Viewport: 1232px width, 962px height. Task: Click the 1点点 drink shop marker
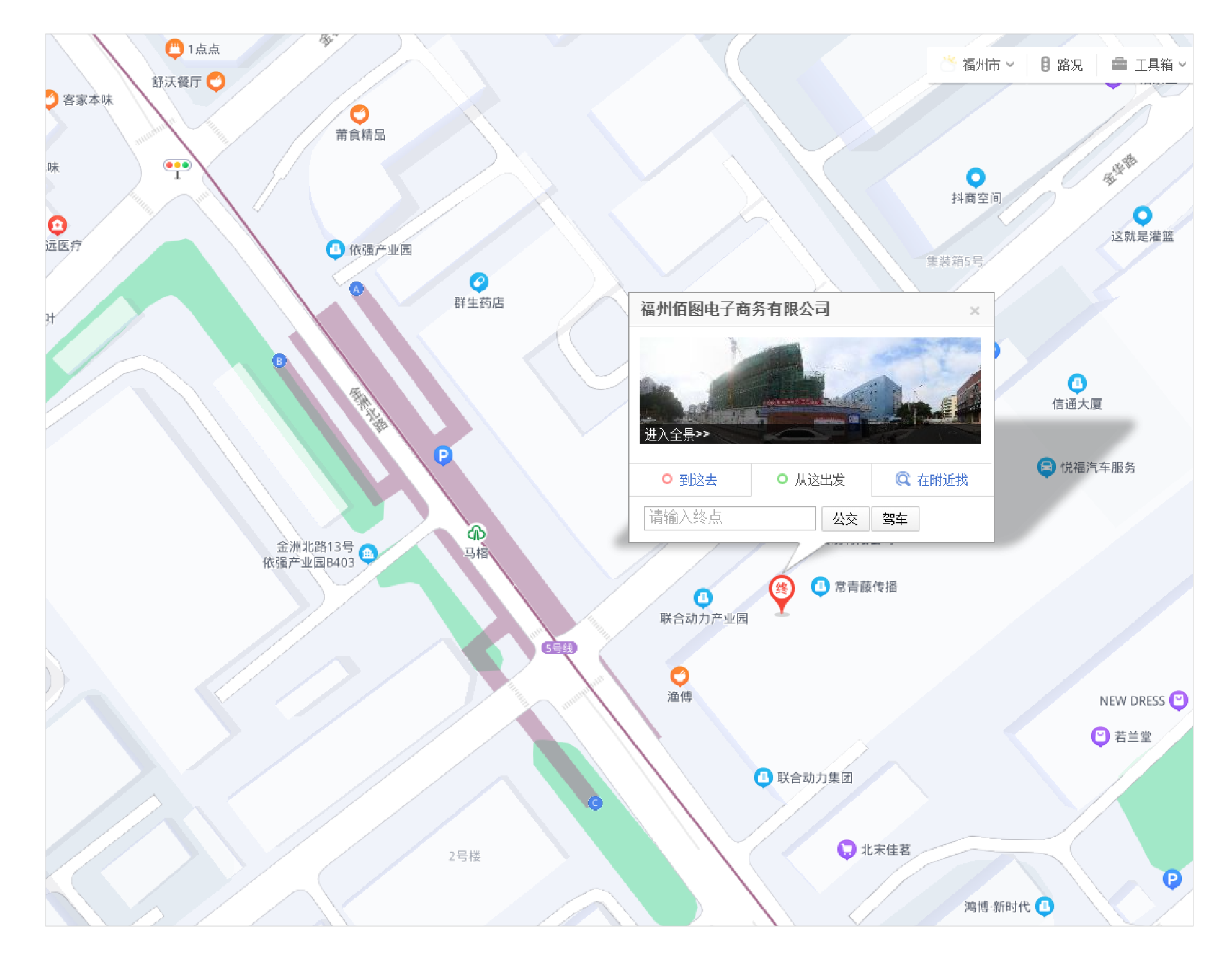(175, 49)
